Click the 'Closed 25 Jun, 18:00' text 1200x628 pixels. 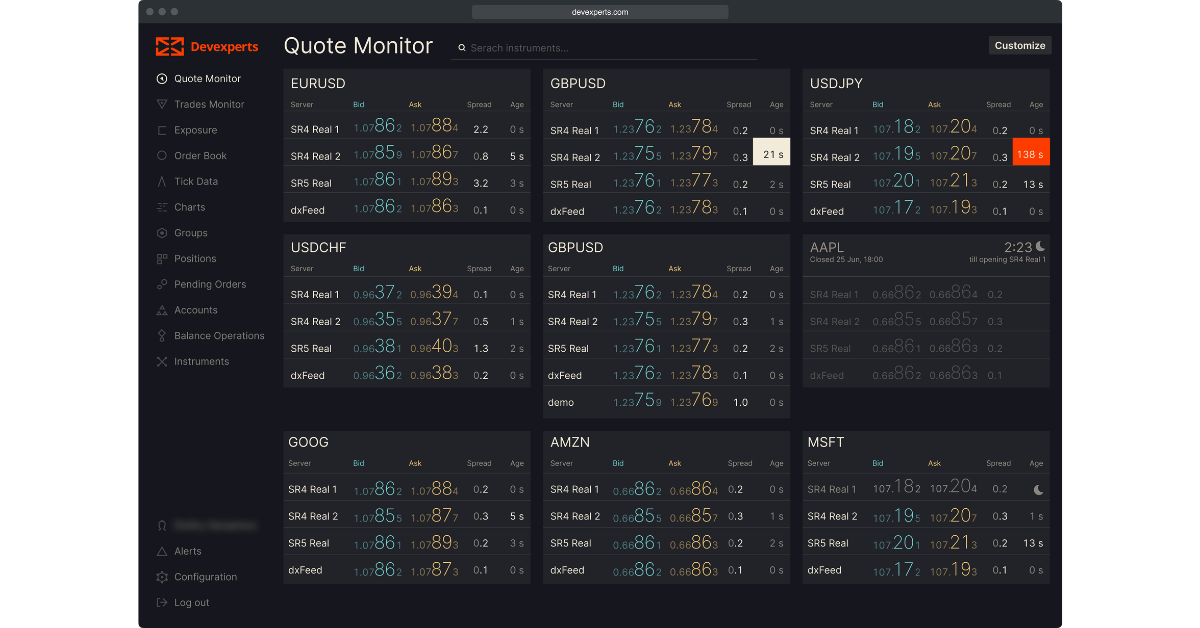click(846, 259)
